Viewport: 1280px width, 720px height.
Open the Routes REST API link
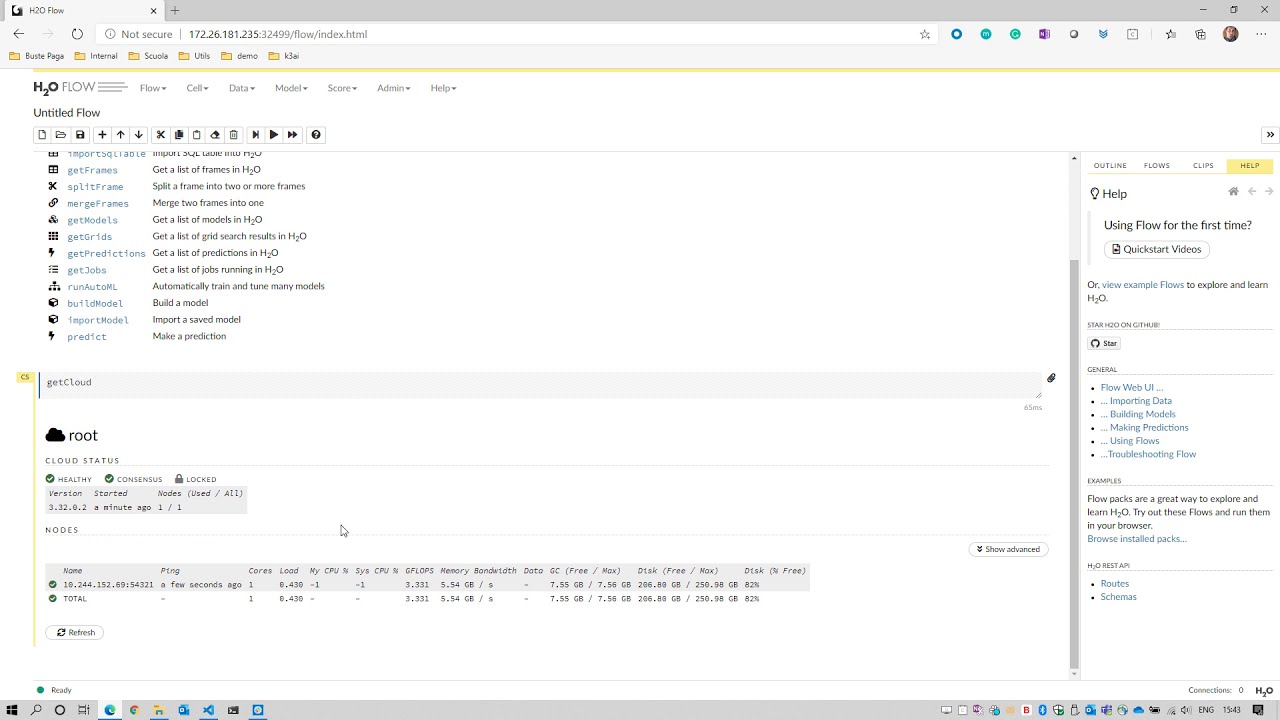click(1115, 584)
